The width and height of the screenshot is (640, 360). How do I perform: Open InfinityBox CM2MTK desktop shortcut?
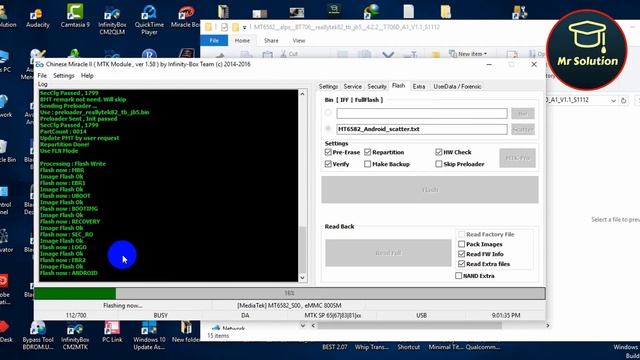click(x=75, y=336)
